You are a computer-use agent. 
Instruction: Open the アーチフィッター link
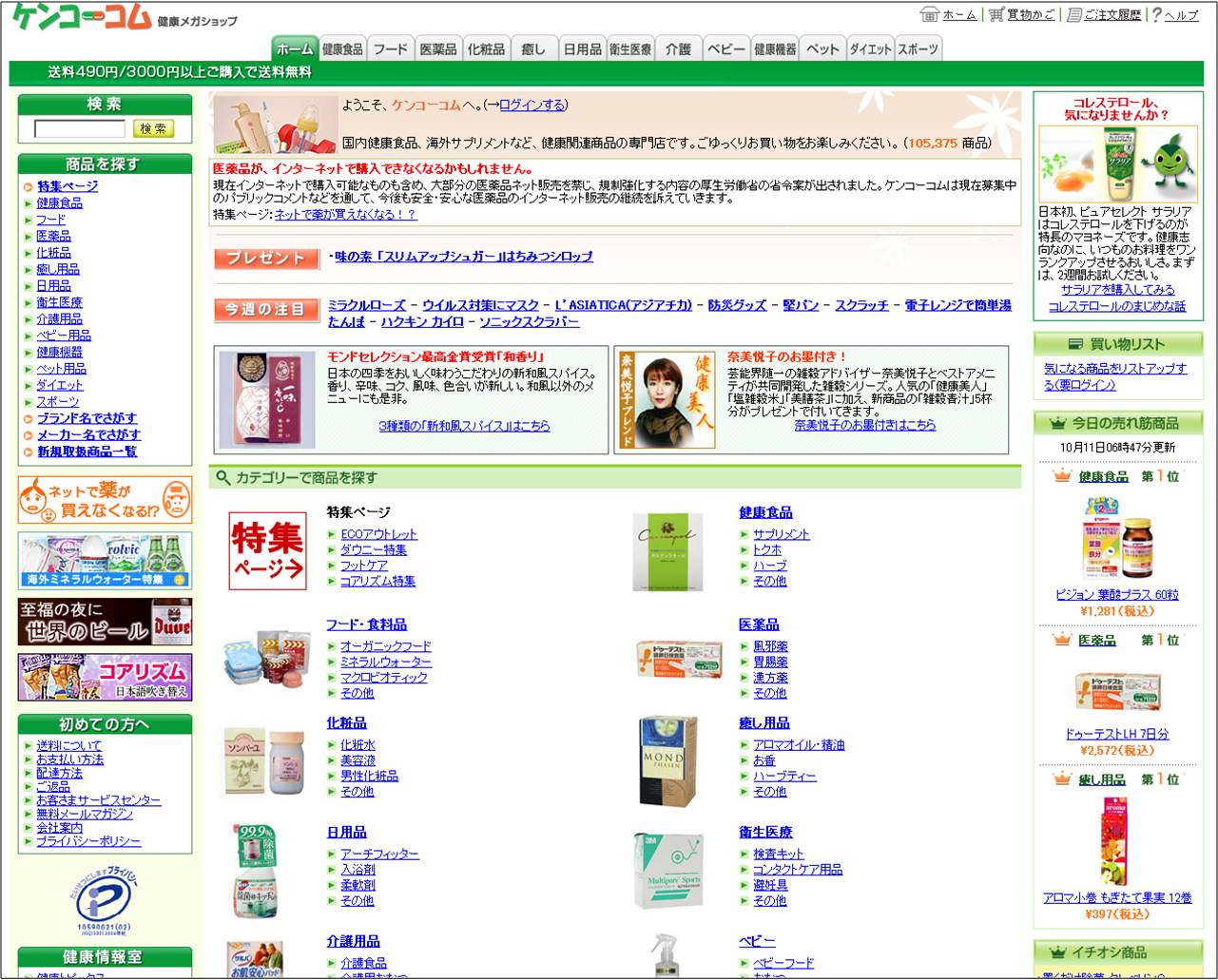(379, 855)
